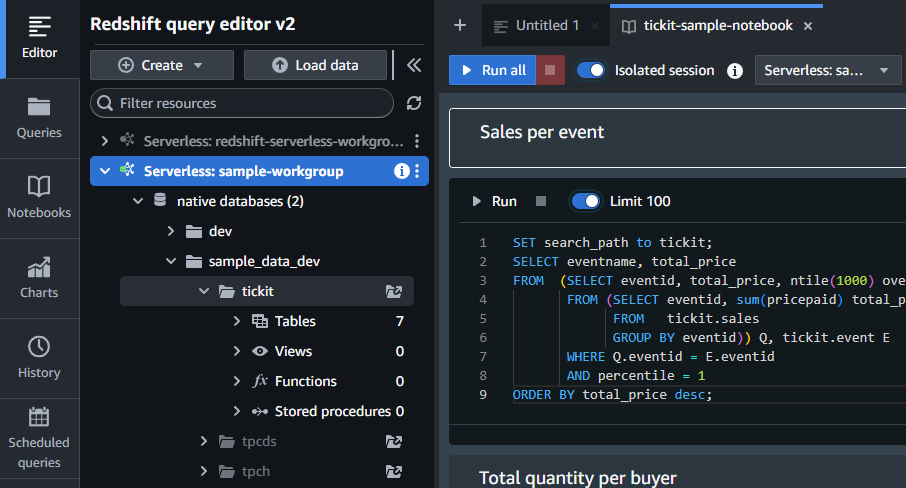Open the Create dropdown
The image size is (906, 488).
click(x=162, y=65)
